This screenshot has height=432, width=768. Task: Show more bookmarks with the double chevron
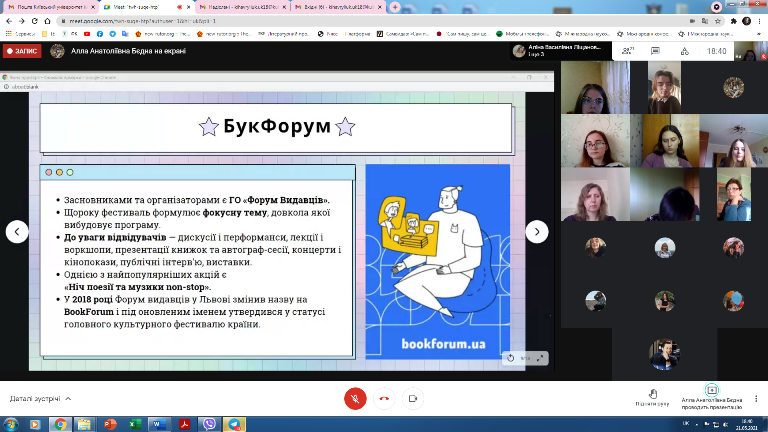760,34
